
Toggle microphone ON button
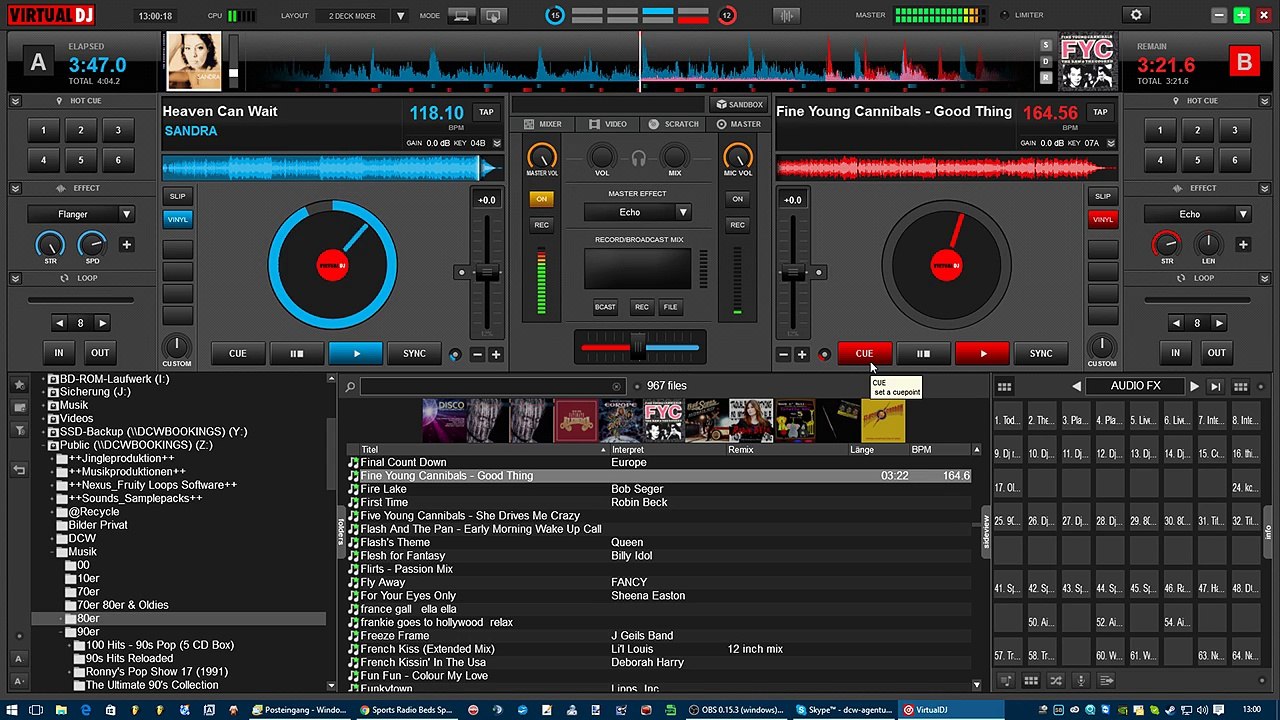[737, 199]
